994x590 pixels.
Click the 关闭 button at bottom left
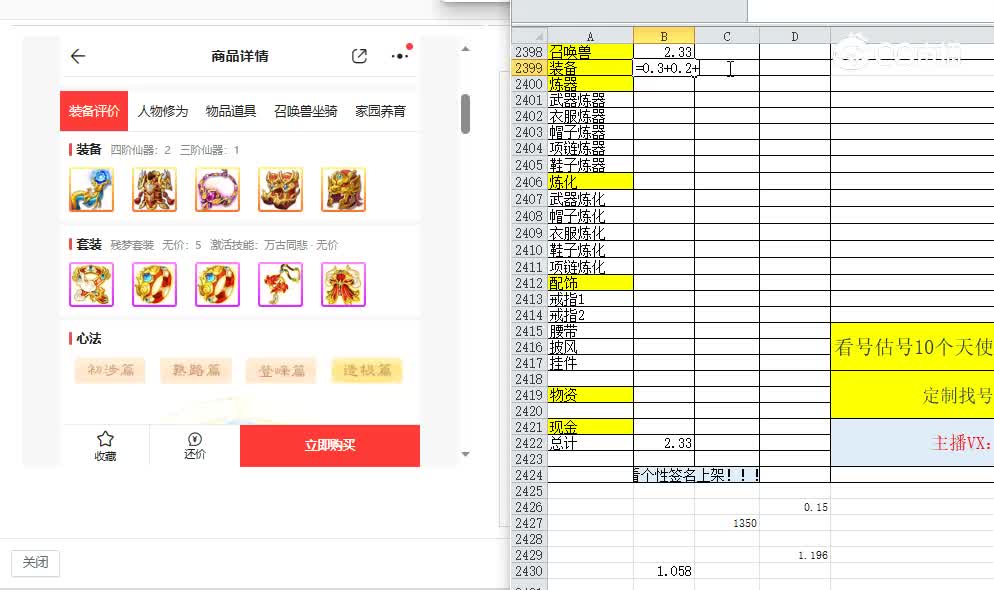[35, 563]
